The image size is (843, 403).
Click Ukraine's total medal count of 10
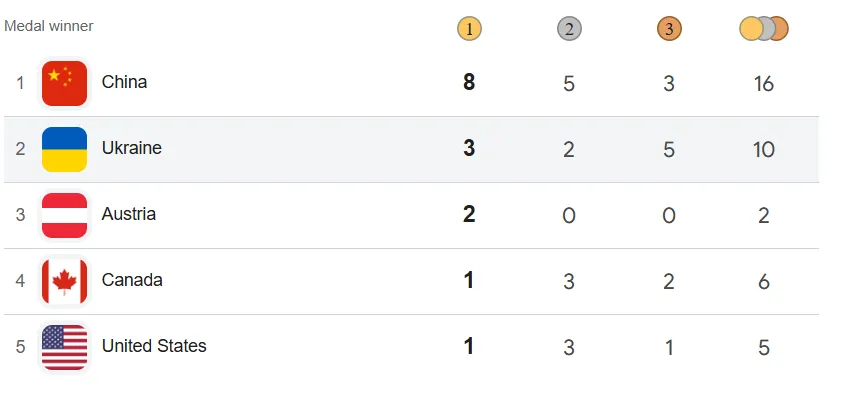(x=764, y=149)
